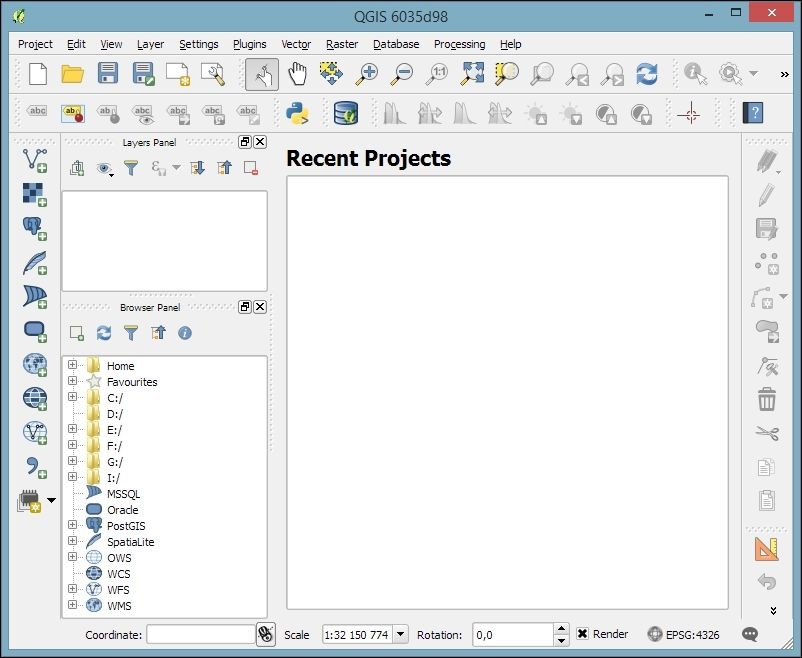Expand the Home folder tree node
Viewport: 802px width, 658px height.
pos(72,366)
